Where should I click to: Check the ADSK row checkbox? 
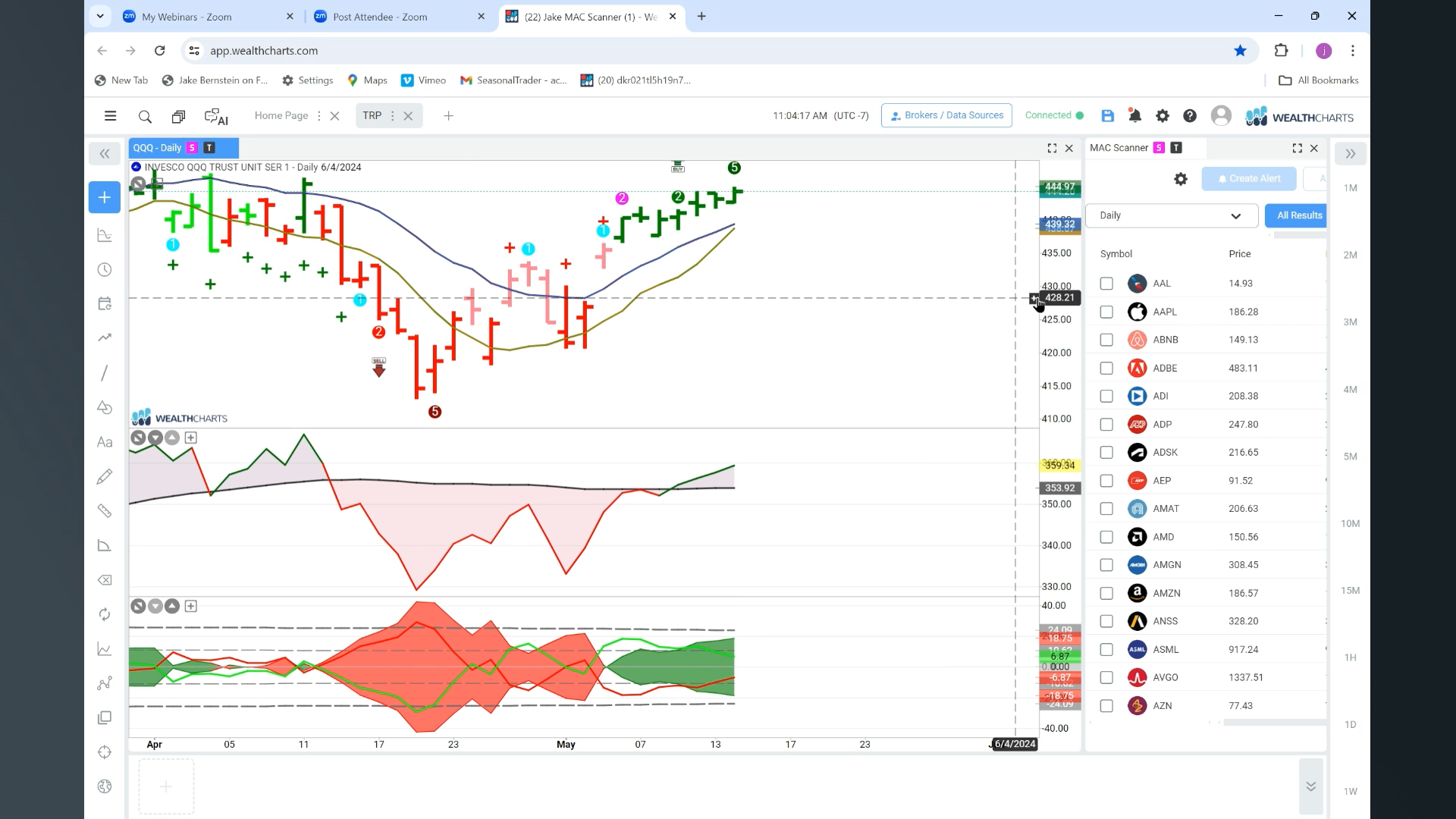[x=1106, y=453]
